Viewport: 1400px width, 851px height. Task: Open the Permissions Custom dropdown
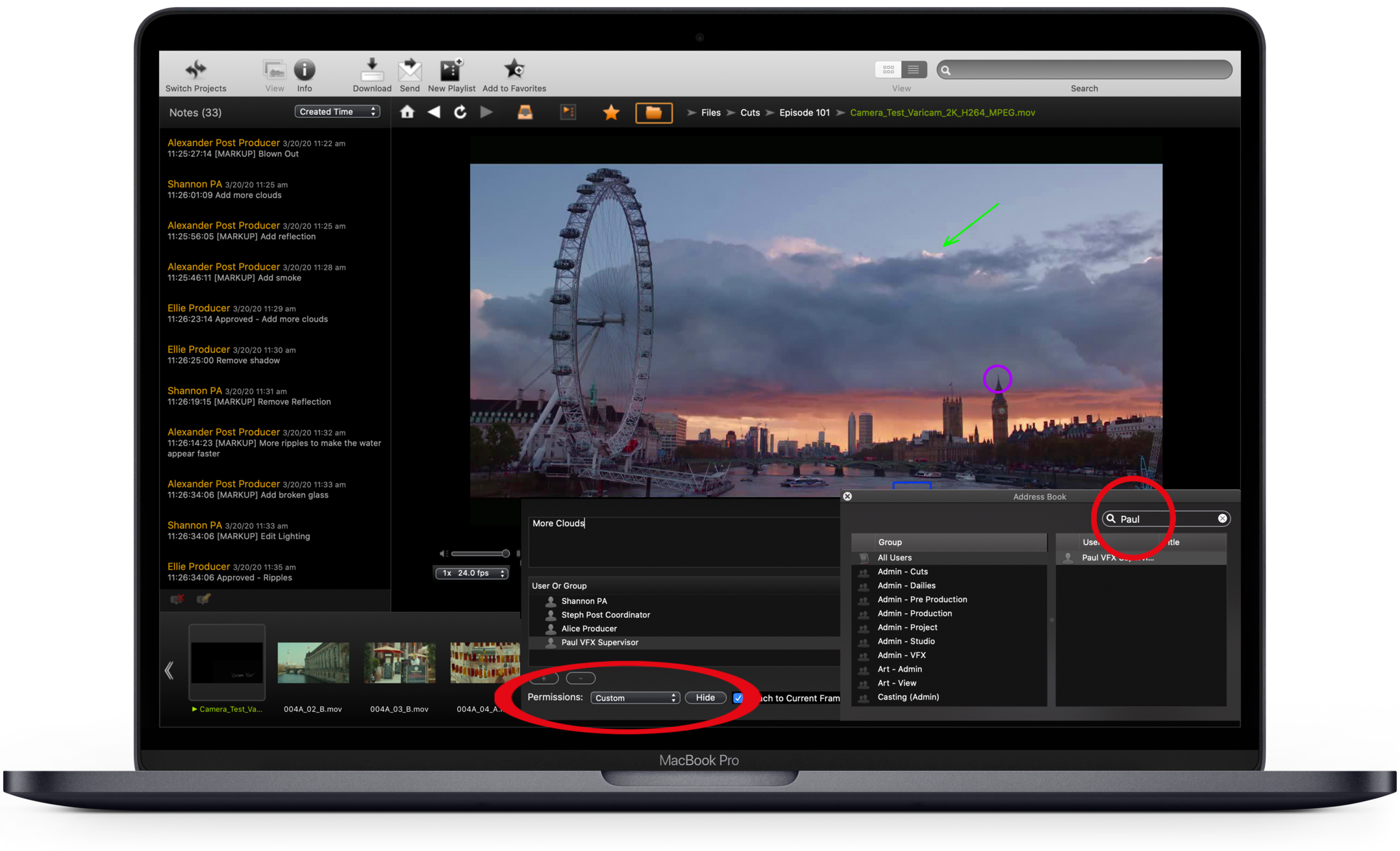coord(634,698)
